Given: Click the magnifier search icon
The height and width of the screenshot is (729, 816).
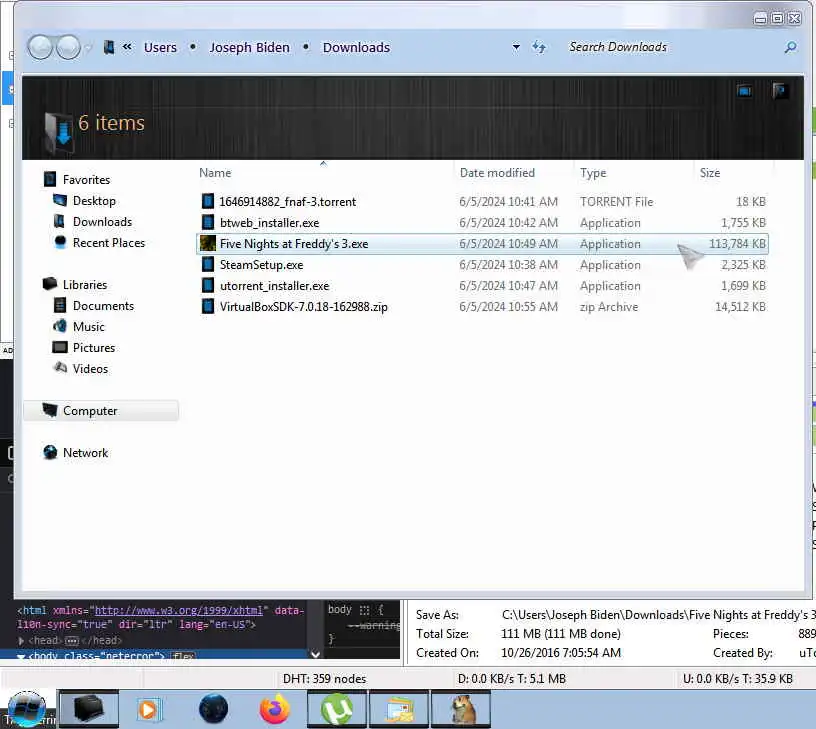Looking at the screenshot, I should pos(790,47).
